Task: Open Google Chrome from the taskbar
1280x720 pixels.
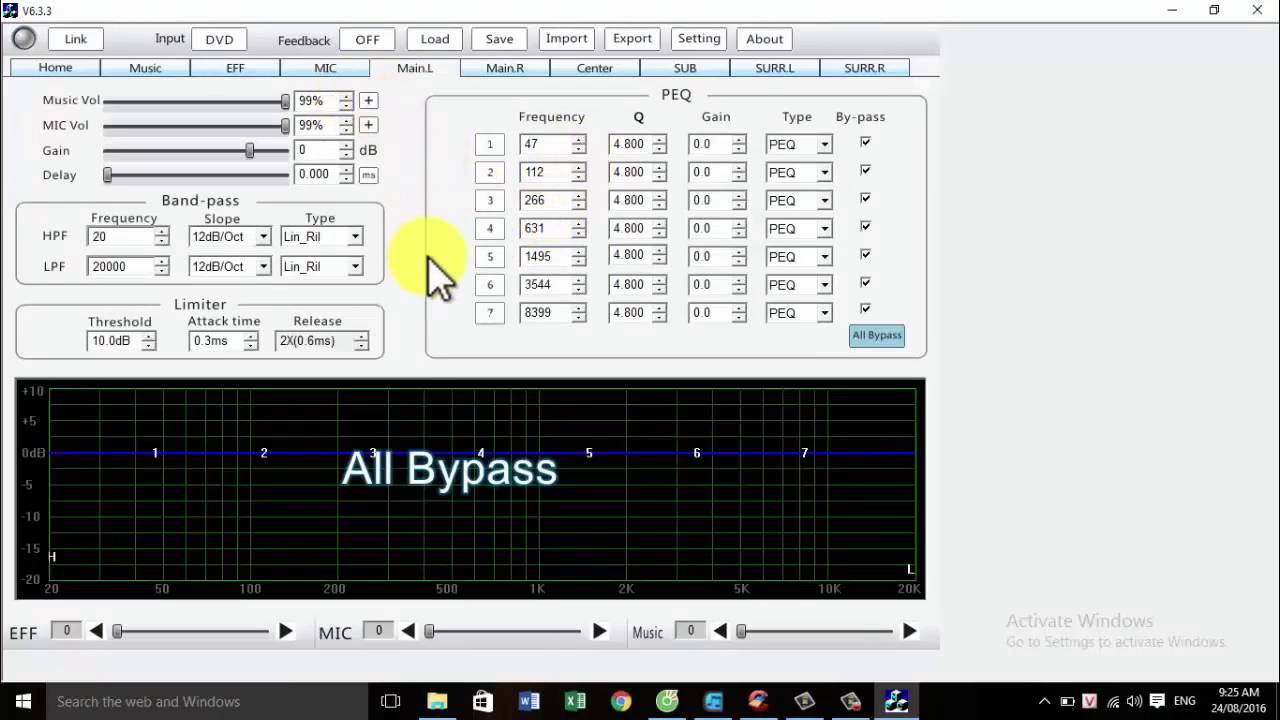Action: [x=621, y=701]
